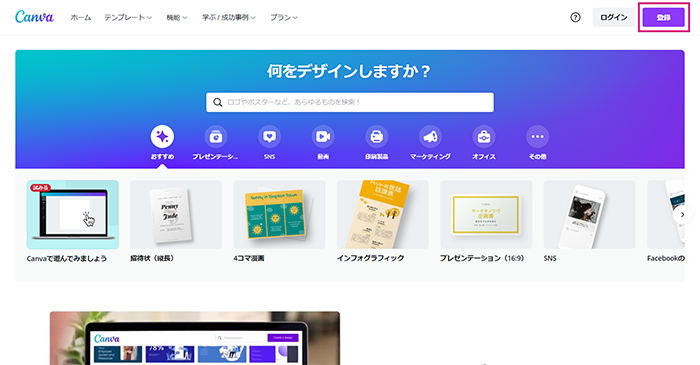Open the インフォグラフィック template thumbnail
This screenshot has width=700, height=365.
tap(383, 214)
